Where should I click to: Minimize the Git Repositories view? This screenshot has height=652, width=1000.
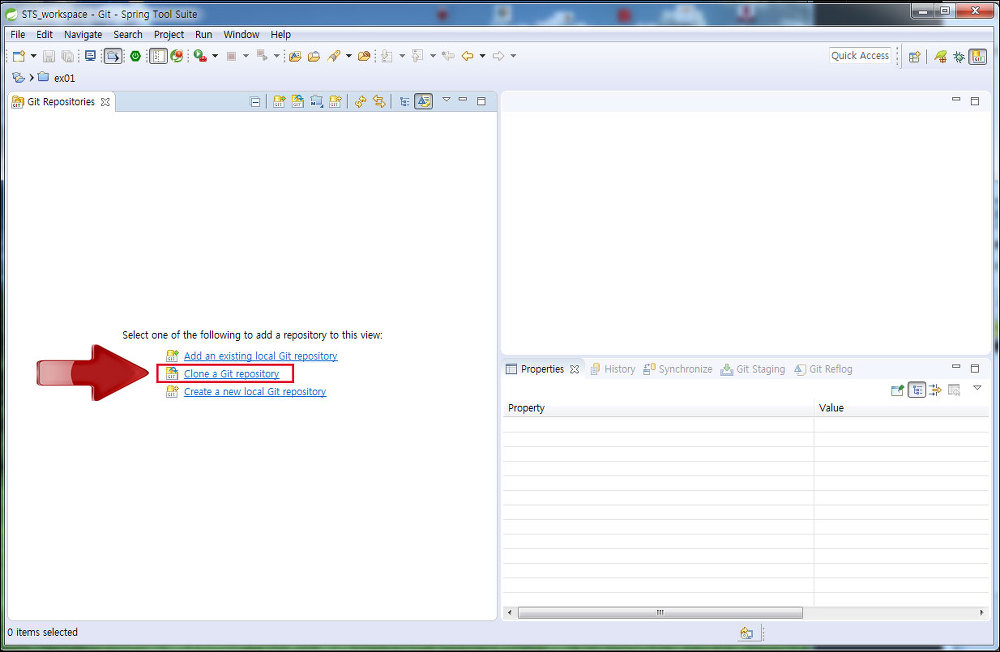point(463,100)
